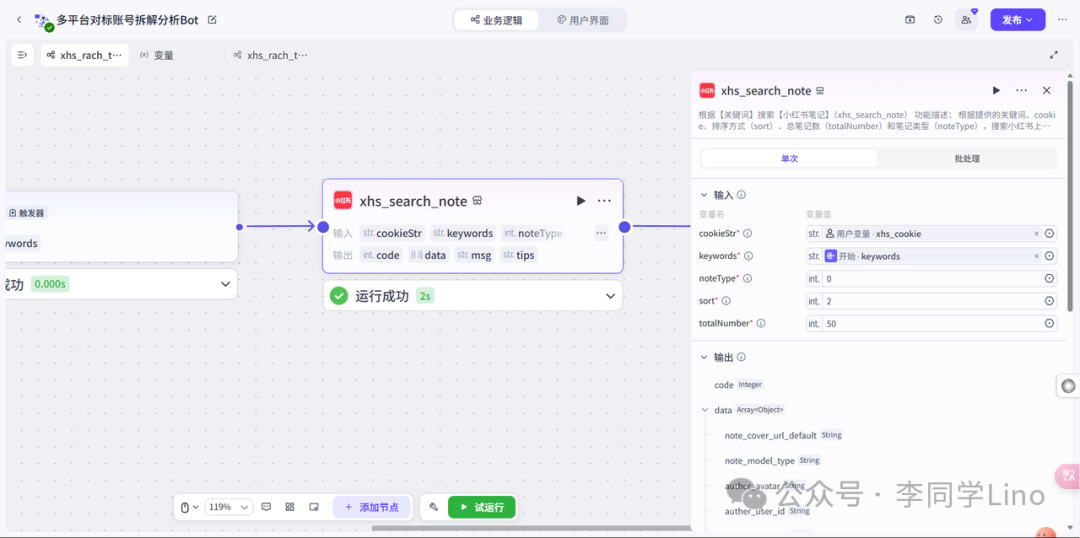
Task: Open variable selector for keywords field
Action: click(1049, 256)
